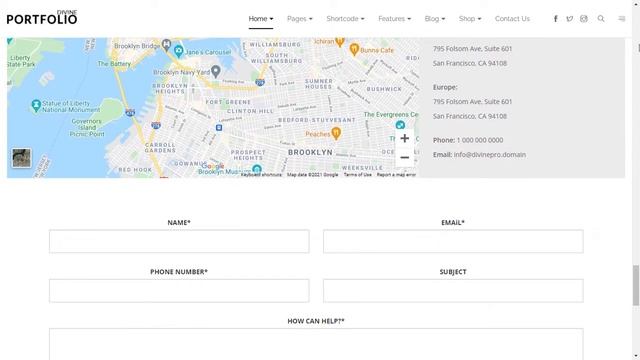Go to the Divine Portfolio logo
This screenshot has width=640, height=360.
click(42, 18)
